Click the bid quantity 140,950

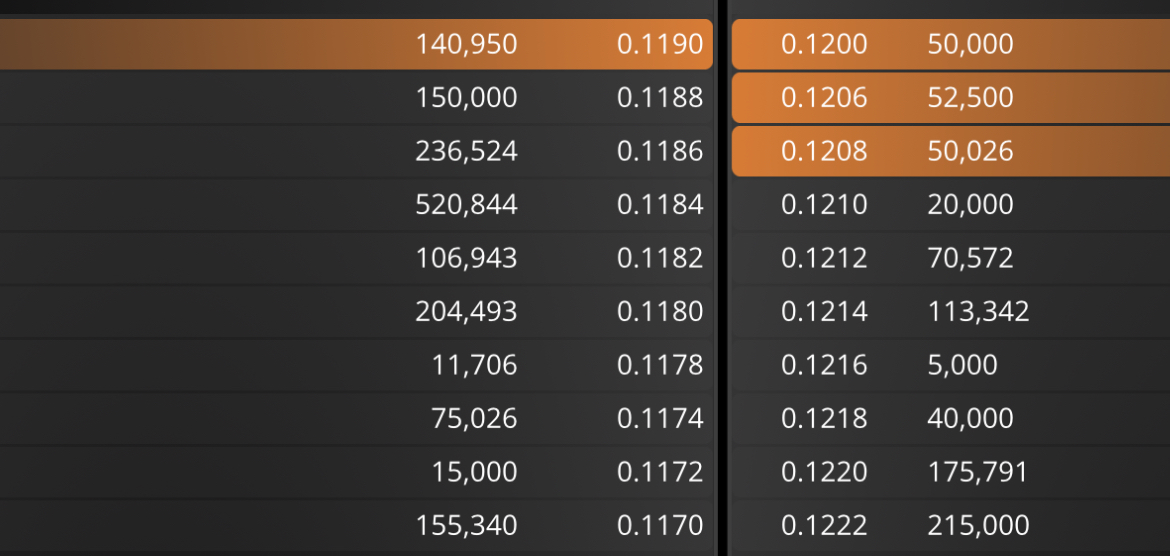coord(466,45)
